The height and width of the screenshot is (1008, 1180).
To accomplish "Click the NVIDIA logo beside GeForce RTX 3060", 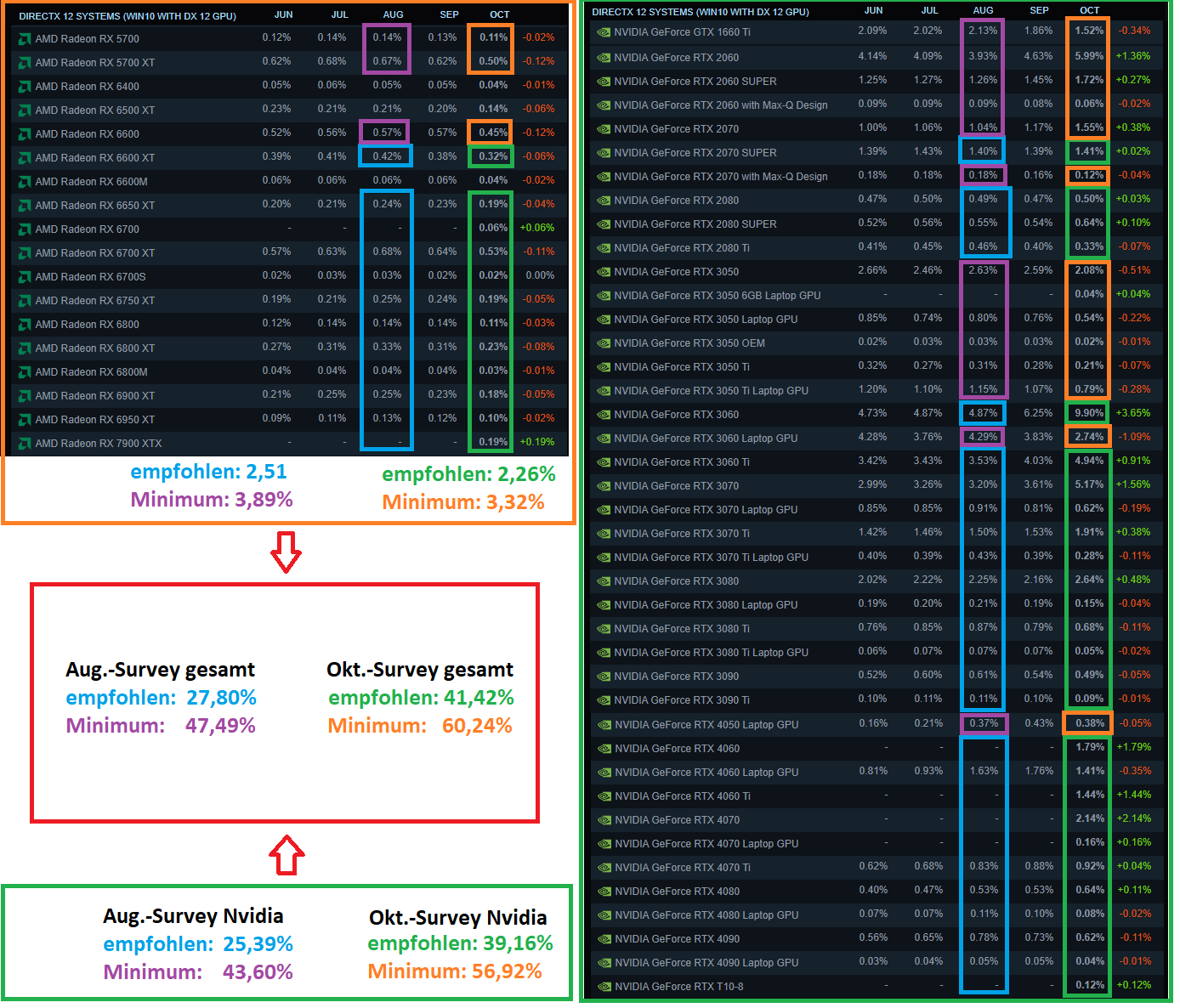I will pos(604,415).
